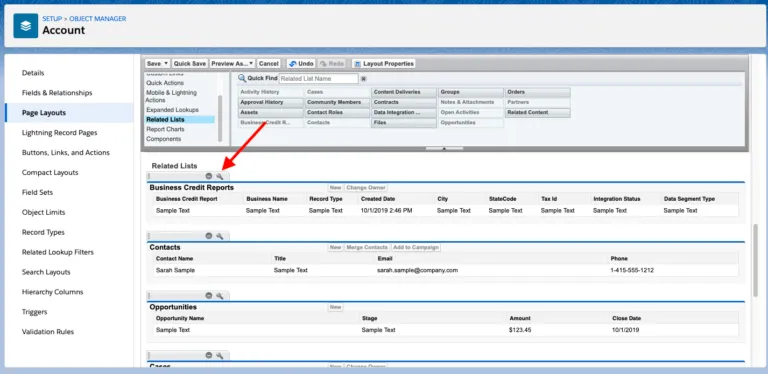Select Components palette category

point(164,139)
